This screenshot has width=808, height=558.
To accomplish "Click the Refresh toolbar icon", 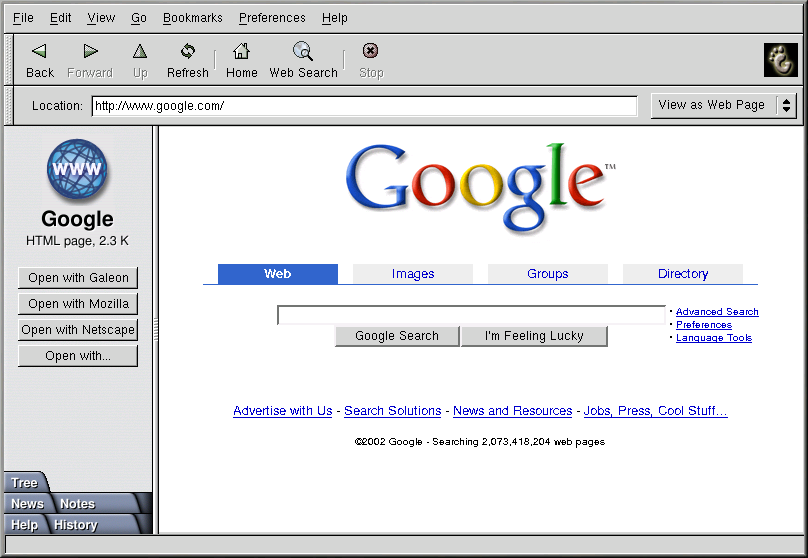I will pyautogui.click(x=187, y=51).
